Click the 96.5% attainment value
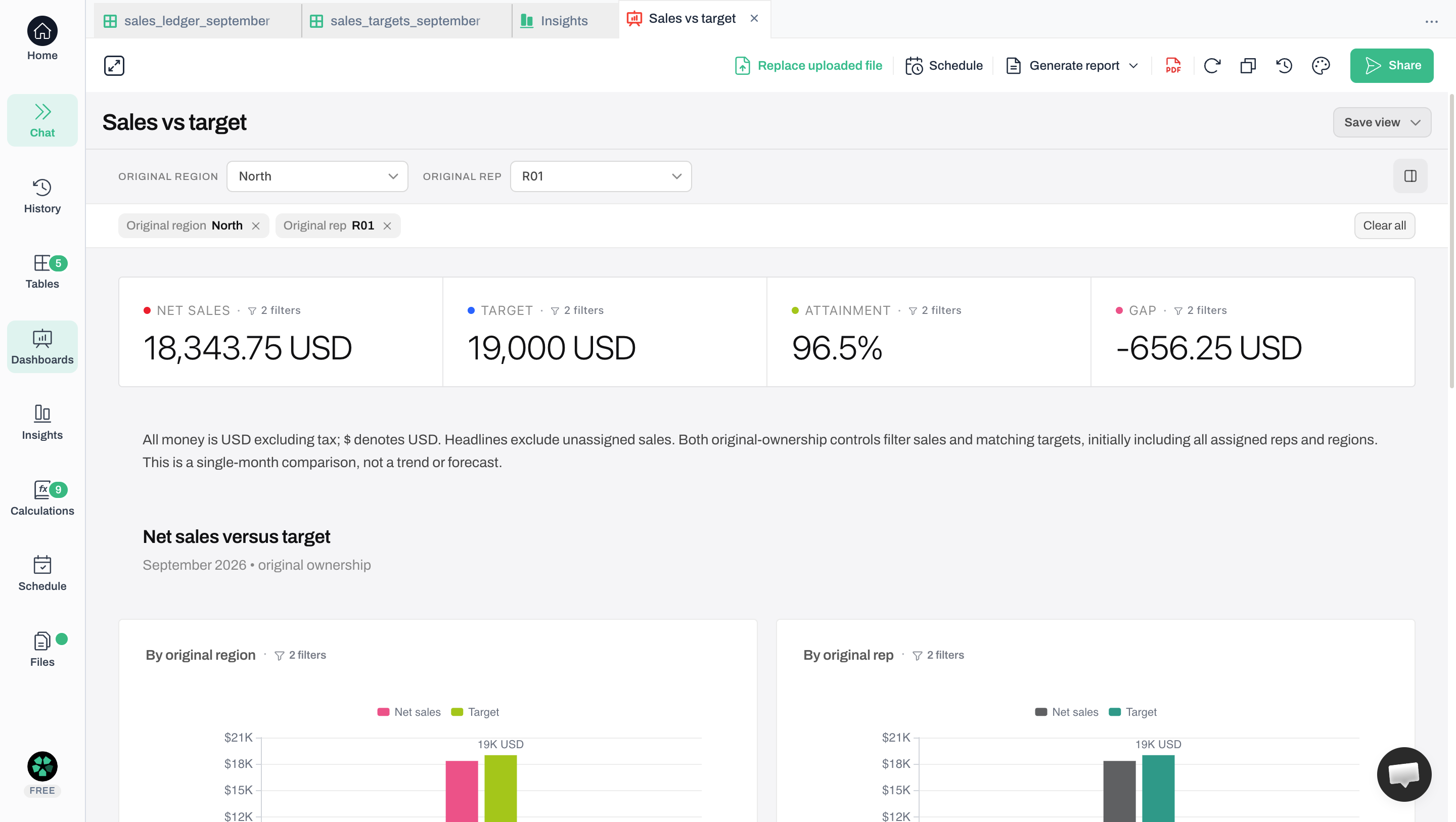The height and width of the screenshot is (822, 1456). coord(837,348)
